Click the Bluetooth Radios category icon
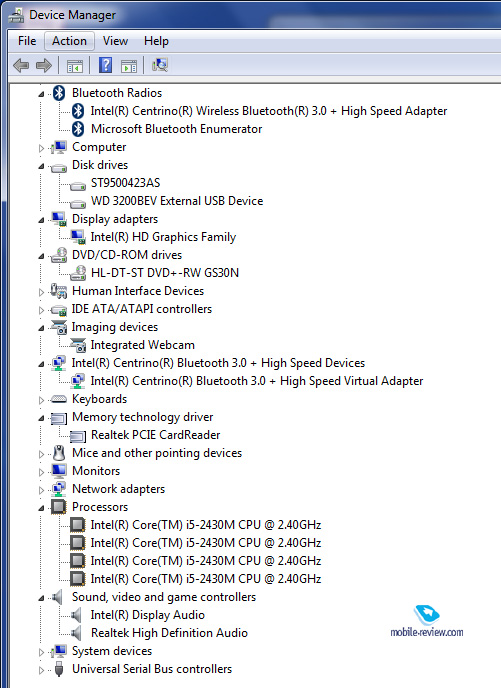This screenshot has width=501, height=688. 59,93
